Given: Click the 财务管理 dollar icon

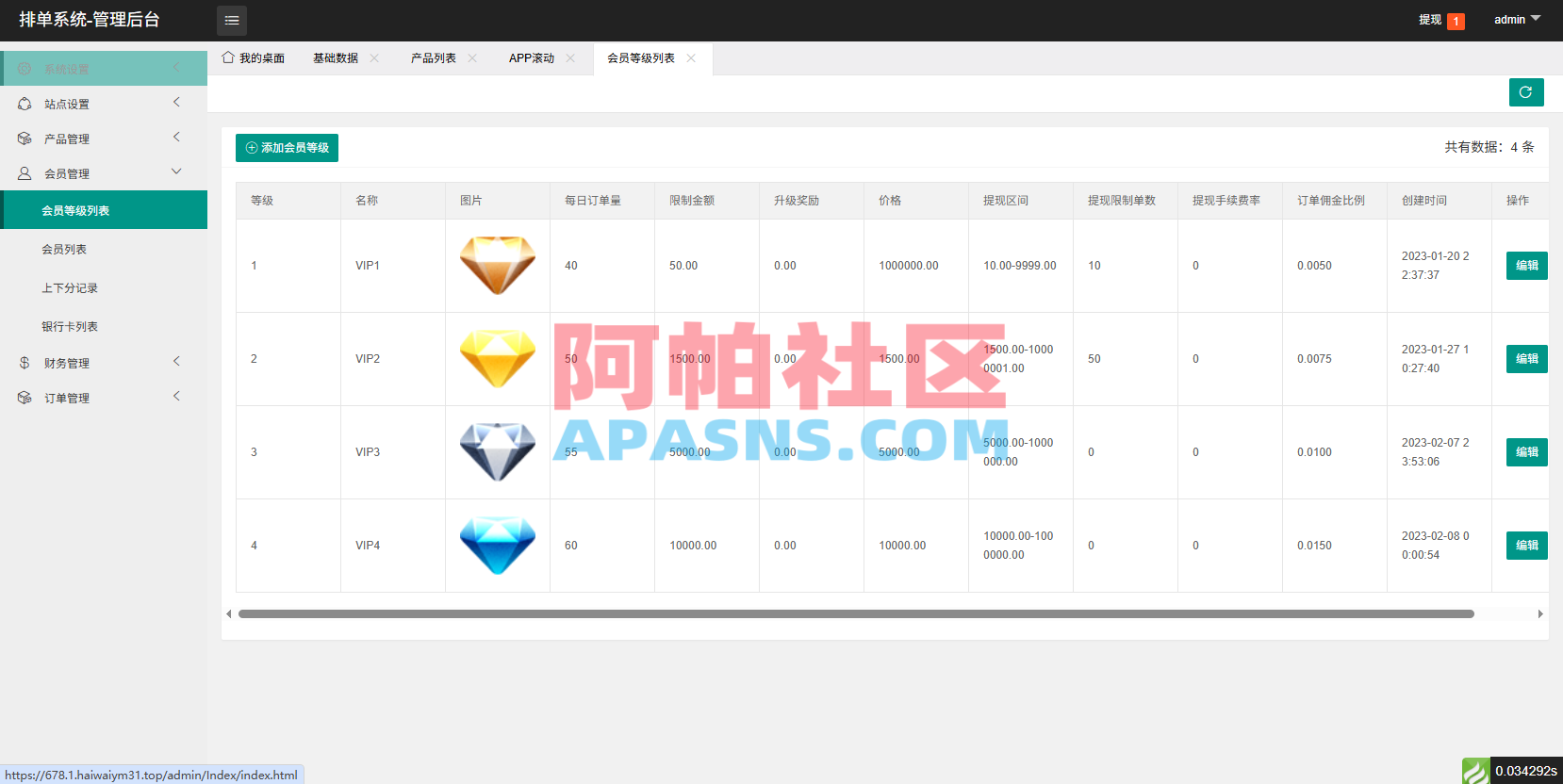Looking at the screenshot, I should click(25, 363).
